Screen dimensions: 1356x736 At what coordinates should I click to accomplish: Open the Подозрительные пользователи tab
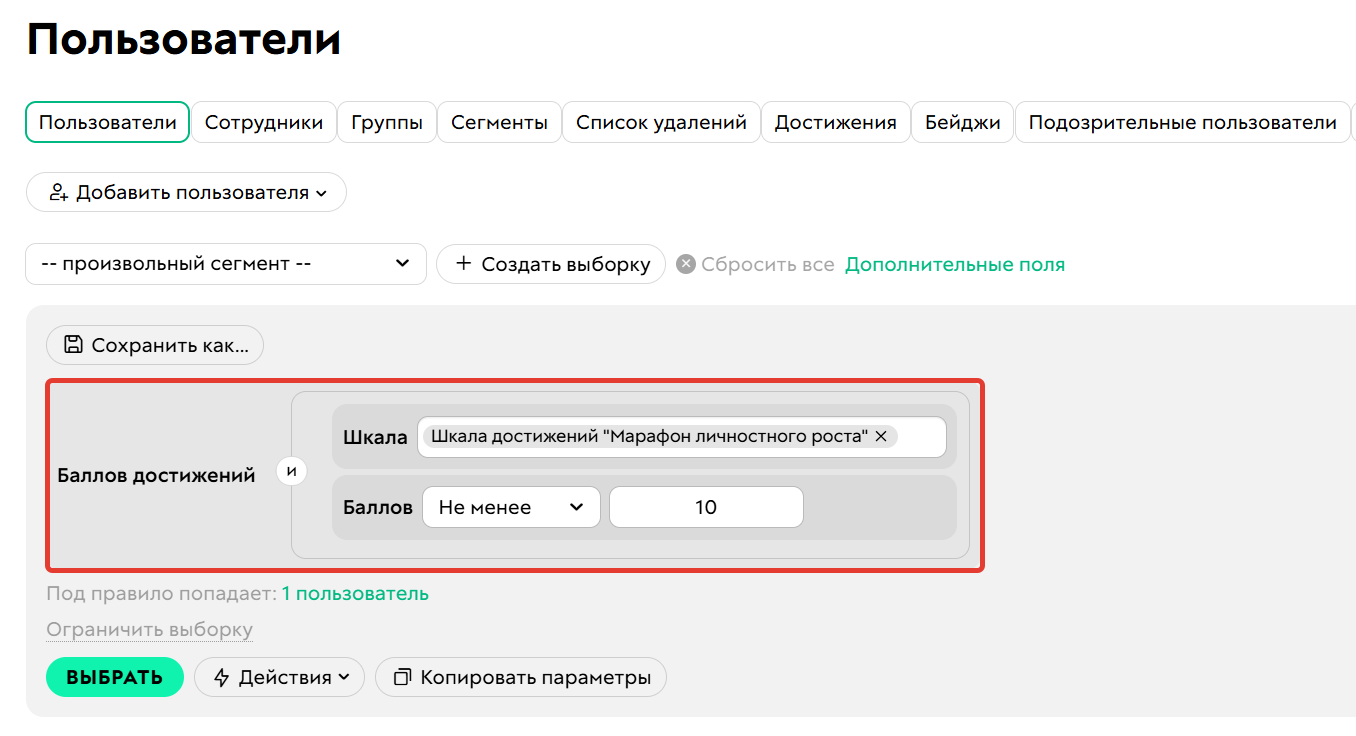(1182, 123)
